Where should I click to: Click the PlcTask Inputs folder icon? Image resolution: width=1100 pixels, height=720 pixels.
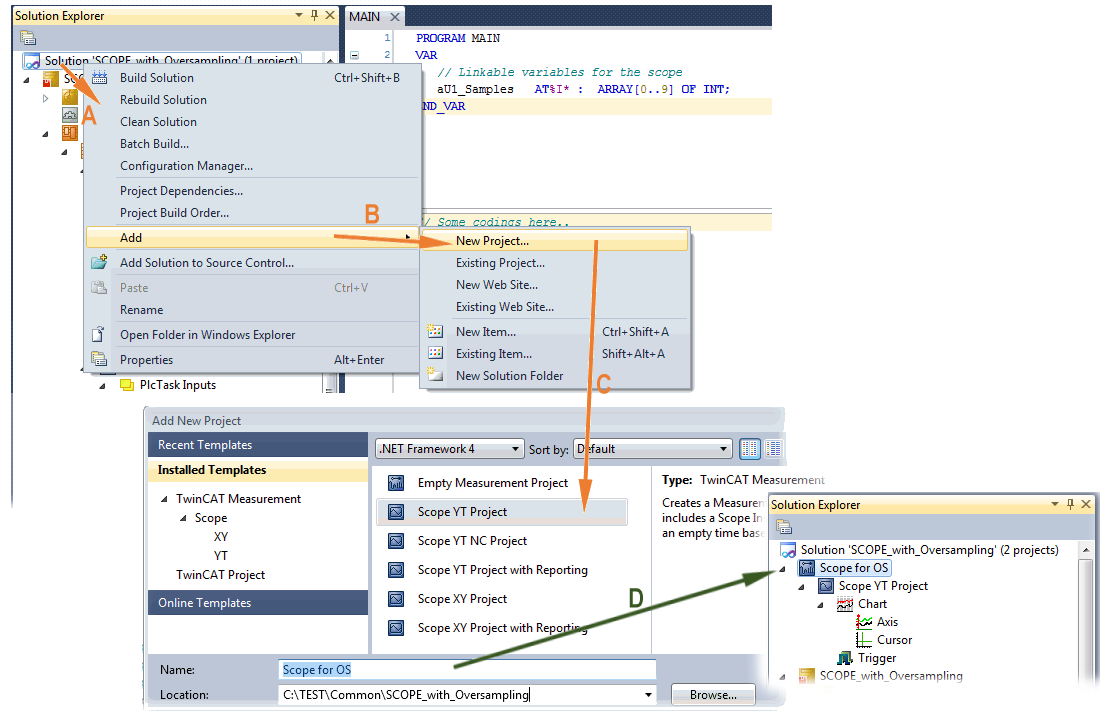127,385
